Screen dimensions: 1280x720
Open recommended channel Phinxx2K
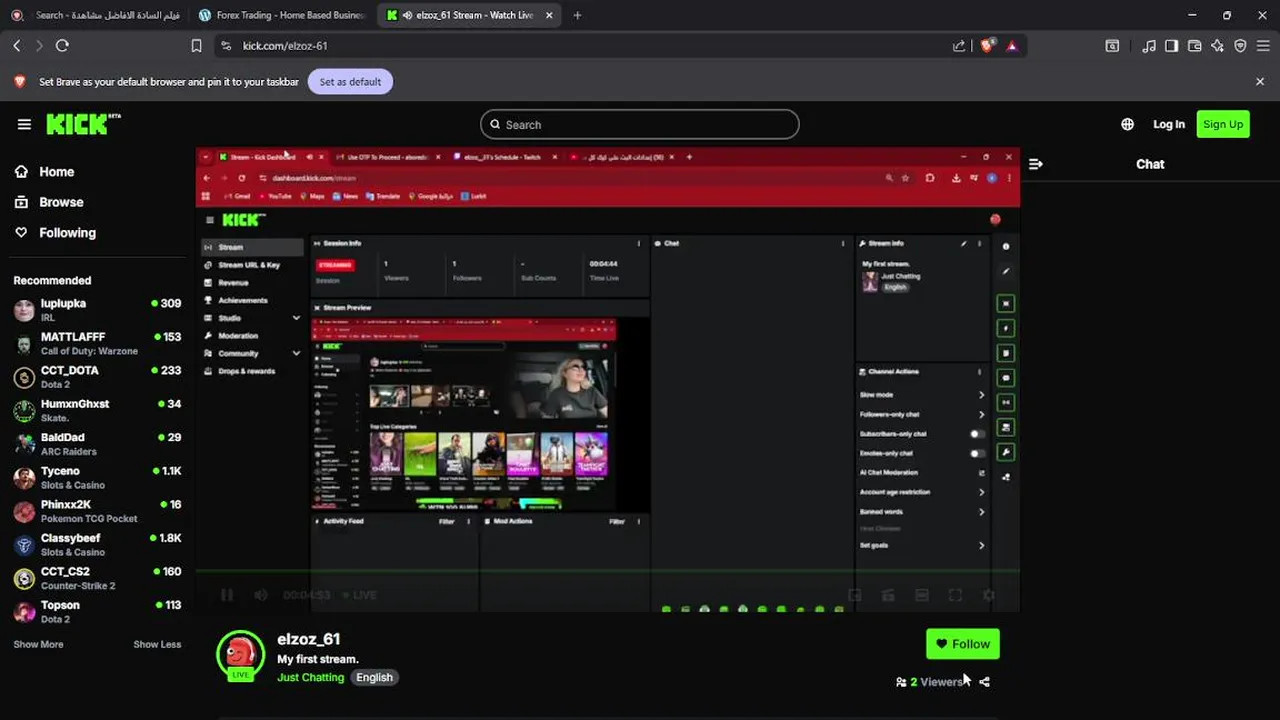tap(97, 511)
